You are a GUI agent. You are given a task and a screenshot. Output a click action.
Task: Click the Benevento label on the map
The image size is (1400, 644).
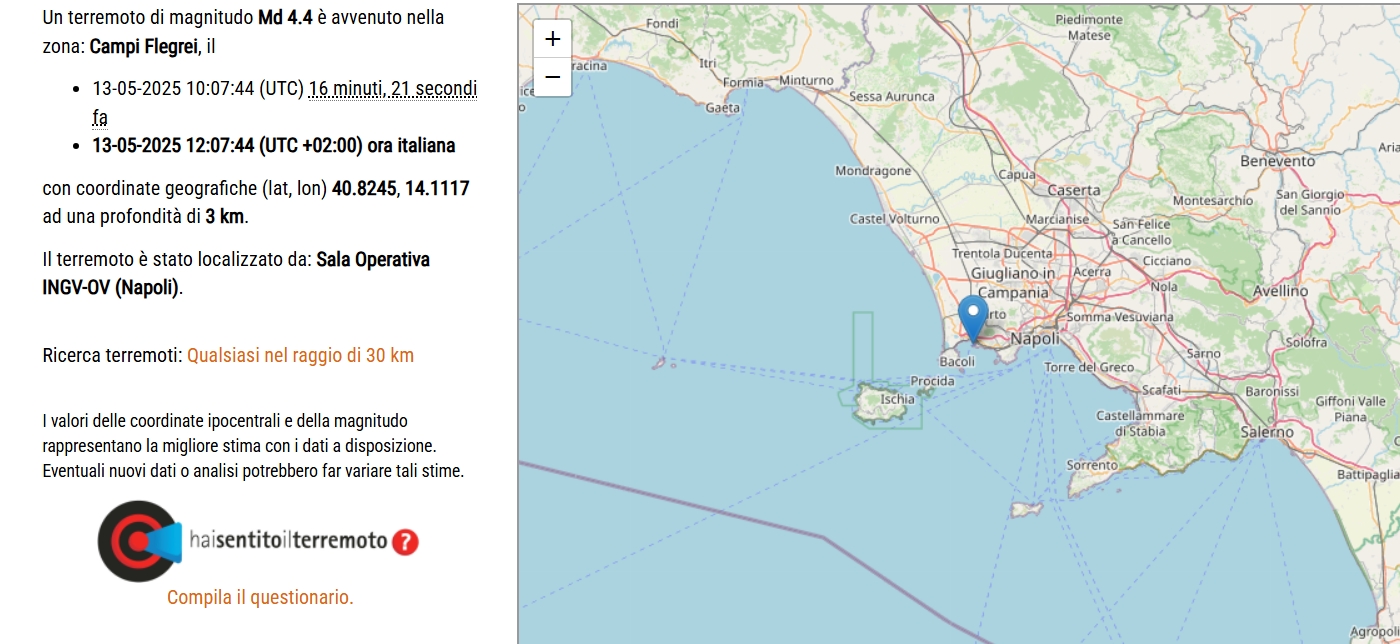[x=1277, y=161]
